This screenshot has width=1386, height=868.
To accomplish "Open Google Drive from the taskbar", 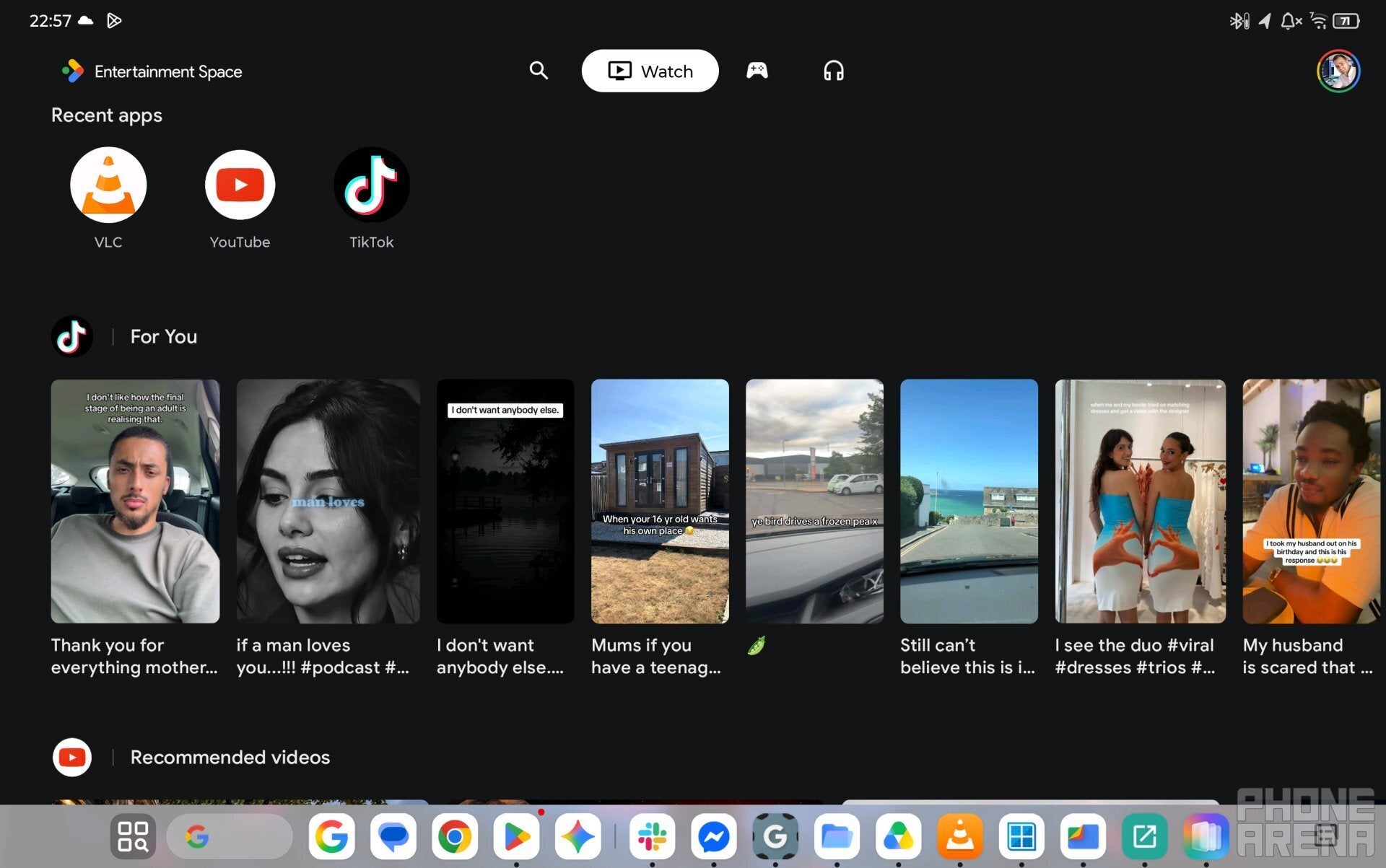I will (x=898, y=836).
